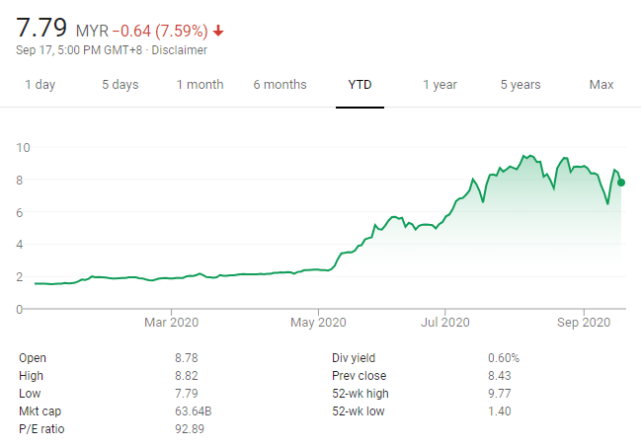Click the Div yield value 0.60%

503,358
